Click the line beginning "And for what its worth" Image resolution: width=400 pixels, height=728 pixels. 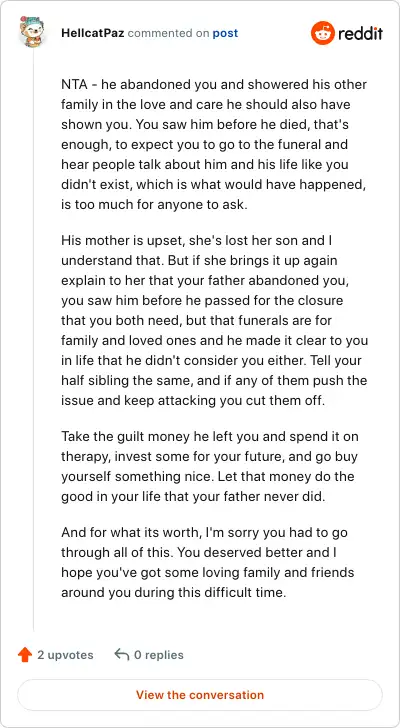[x=204, y=533]
